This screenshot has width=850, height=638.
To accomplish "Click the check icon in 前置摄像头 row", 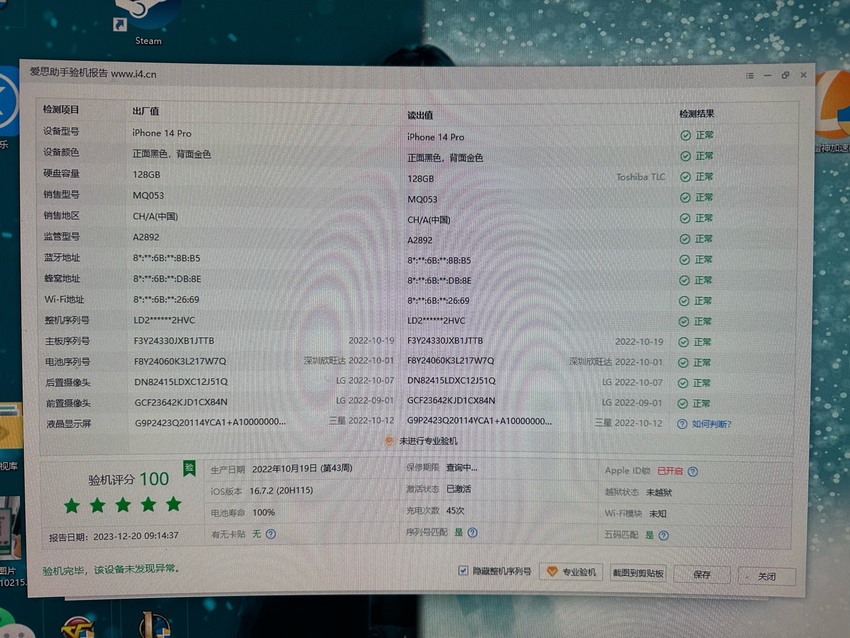I will click(x=682, y=403).
